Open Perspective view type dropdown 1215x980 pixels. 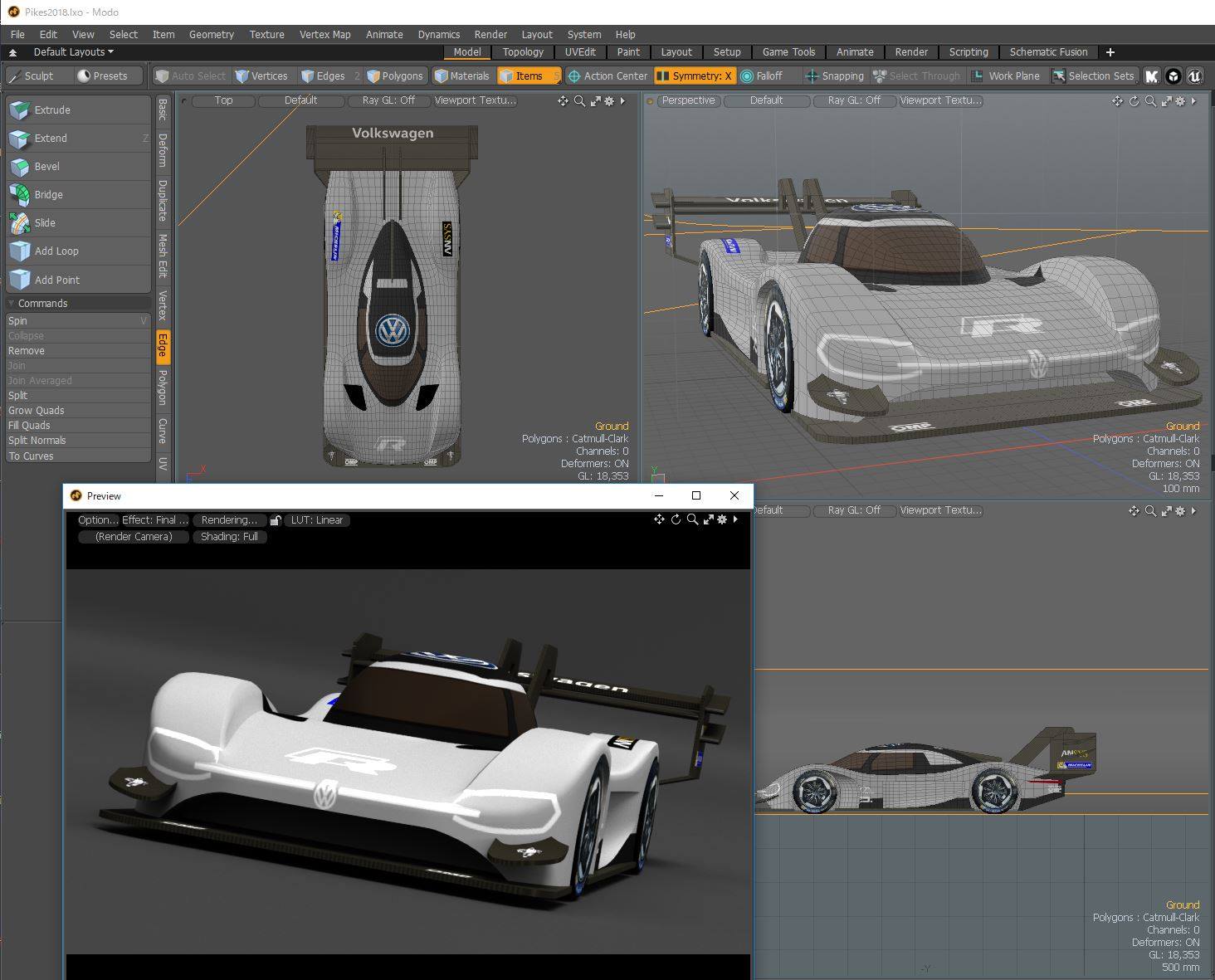[x=688, y=100]
